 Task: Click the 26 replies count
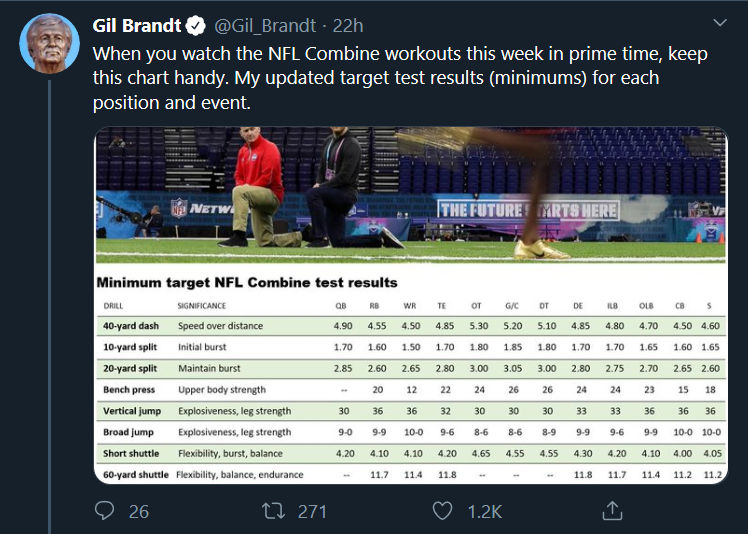(x=139, y=512)
